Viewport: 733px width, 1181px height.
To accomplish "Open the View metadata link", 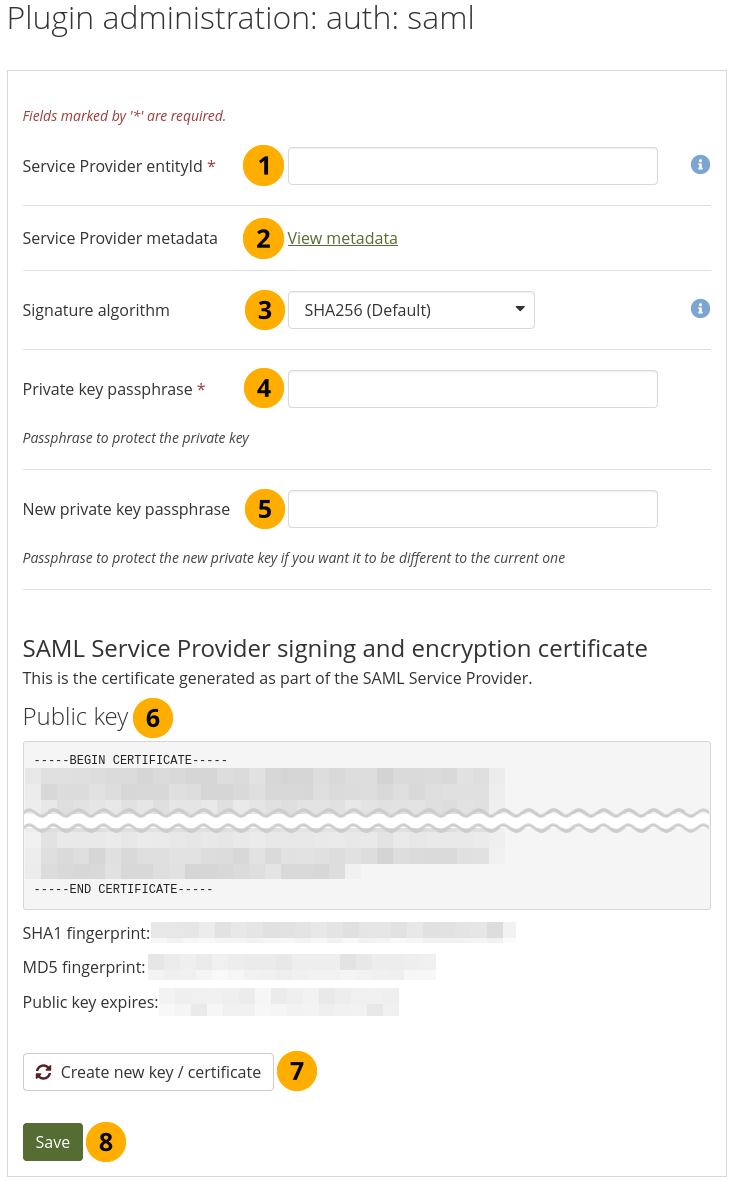I will click(x=342, y=238).
